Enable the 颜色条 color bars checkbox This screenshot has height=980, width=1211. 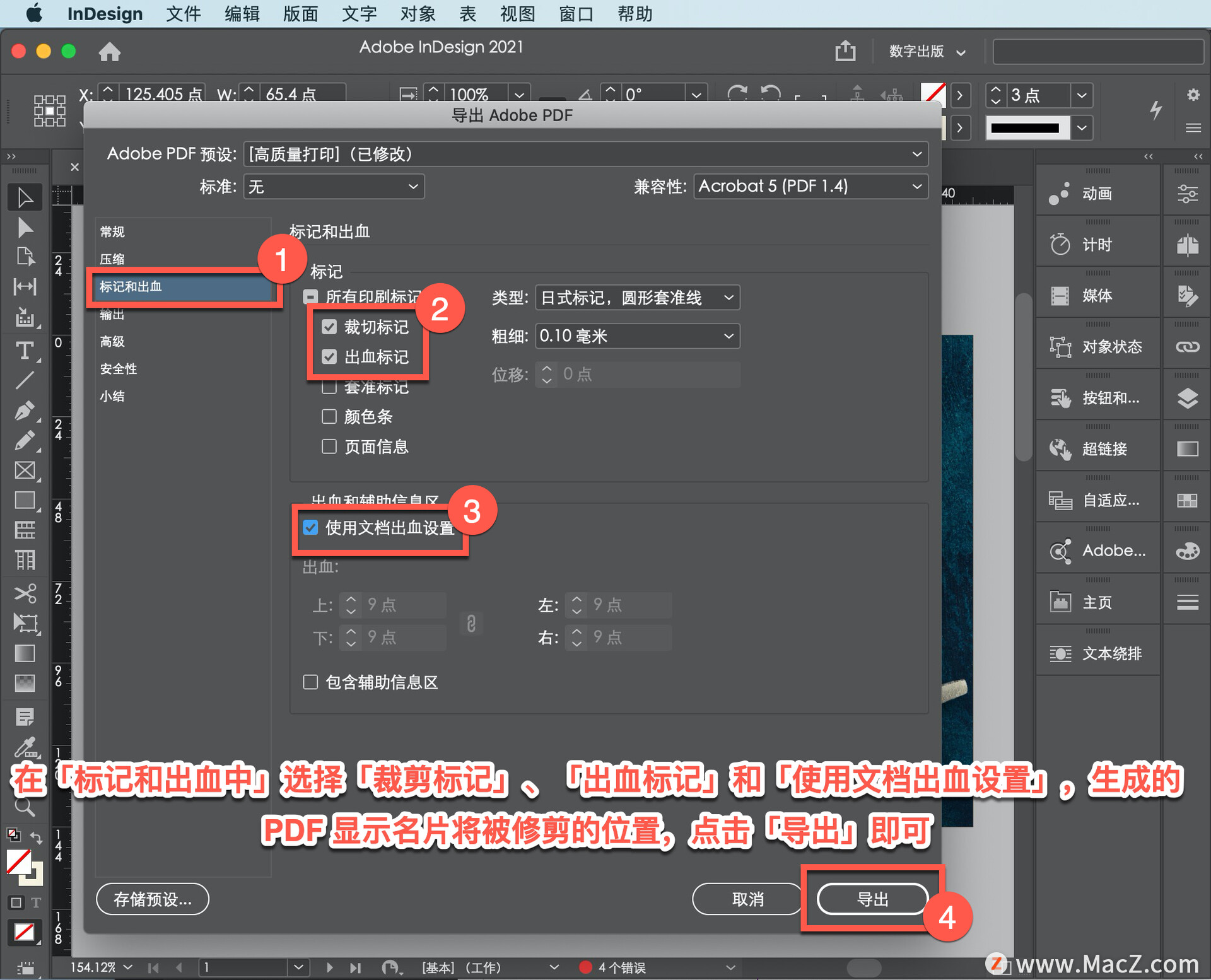click(329, 417)
